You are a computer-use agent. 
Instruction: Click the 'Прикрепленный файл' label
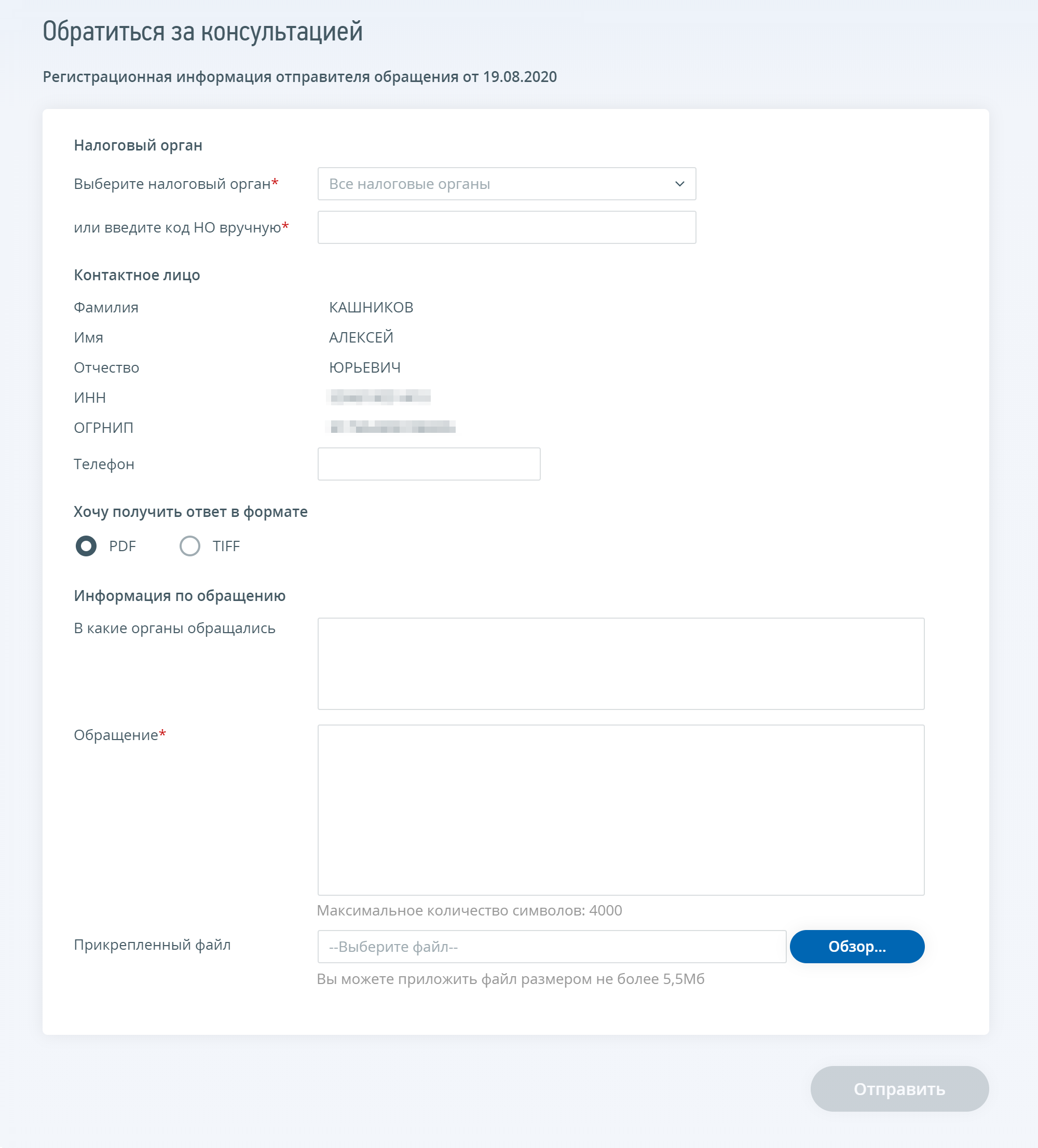pyautogui.click(x=152, y=945)
